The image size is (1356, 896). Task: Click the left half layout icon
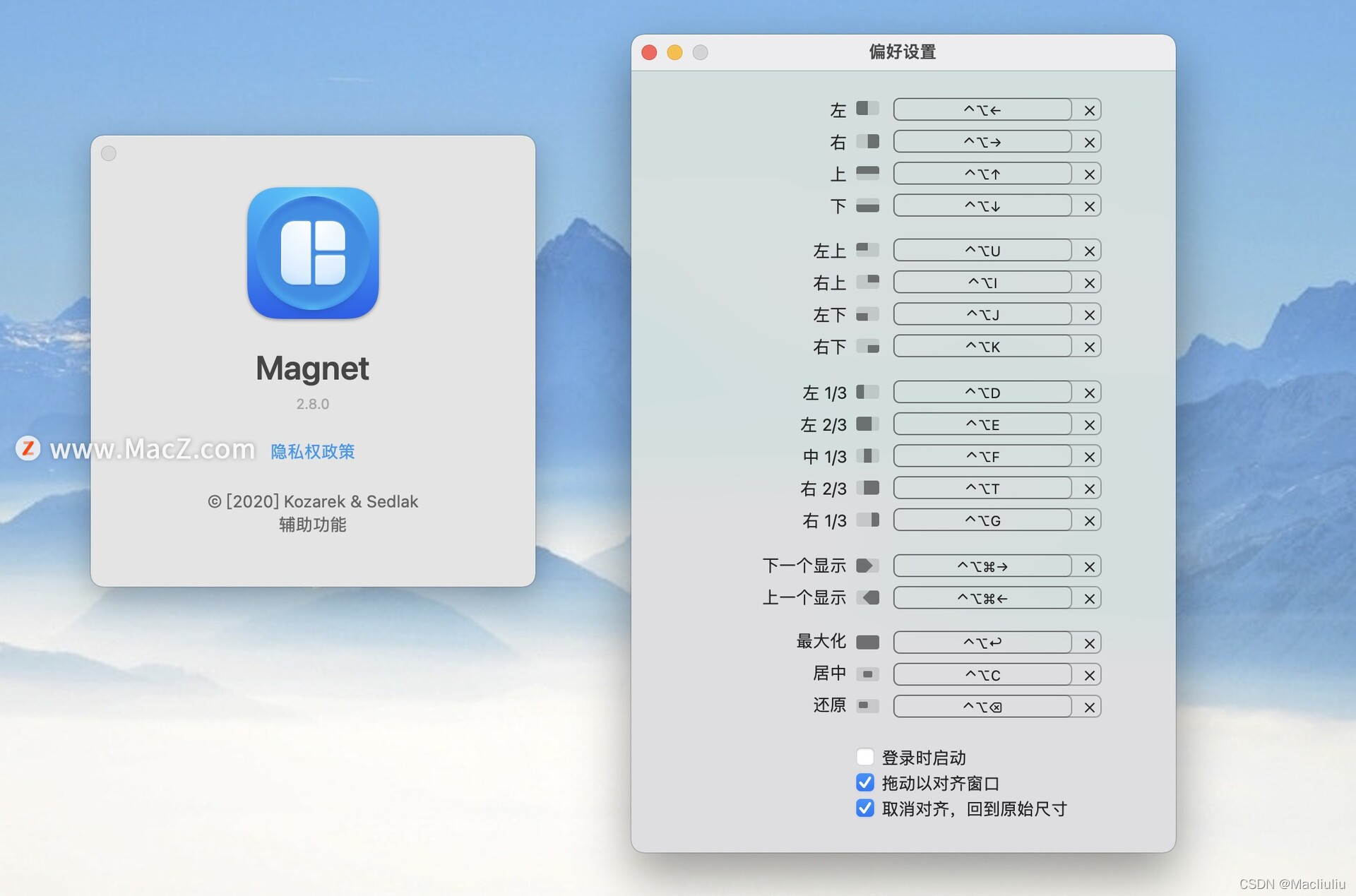coord(867,109)
